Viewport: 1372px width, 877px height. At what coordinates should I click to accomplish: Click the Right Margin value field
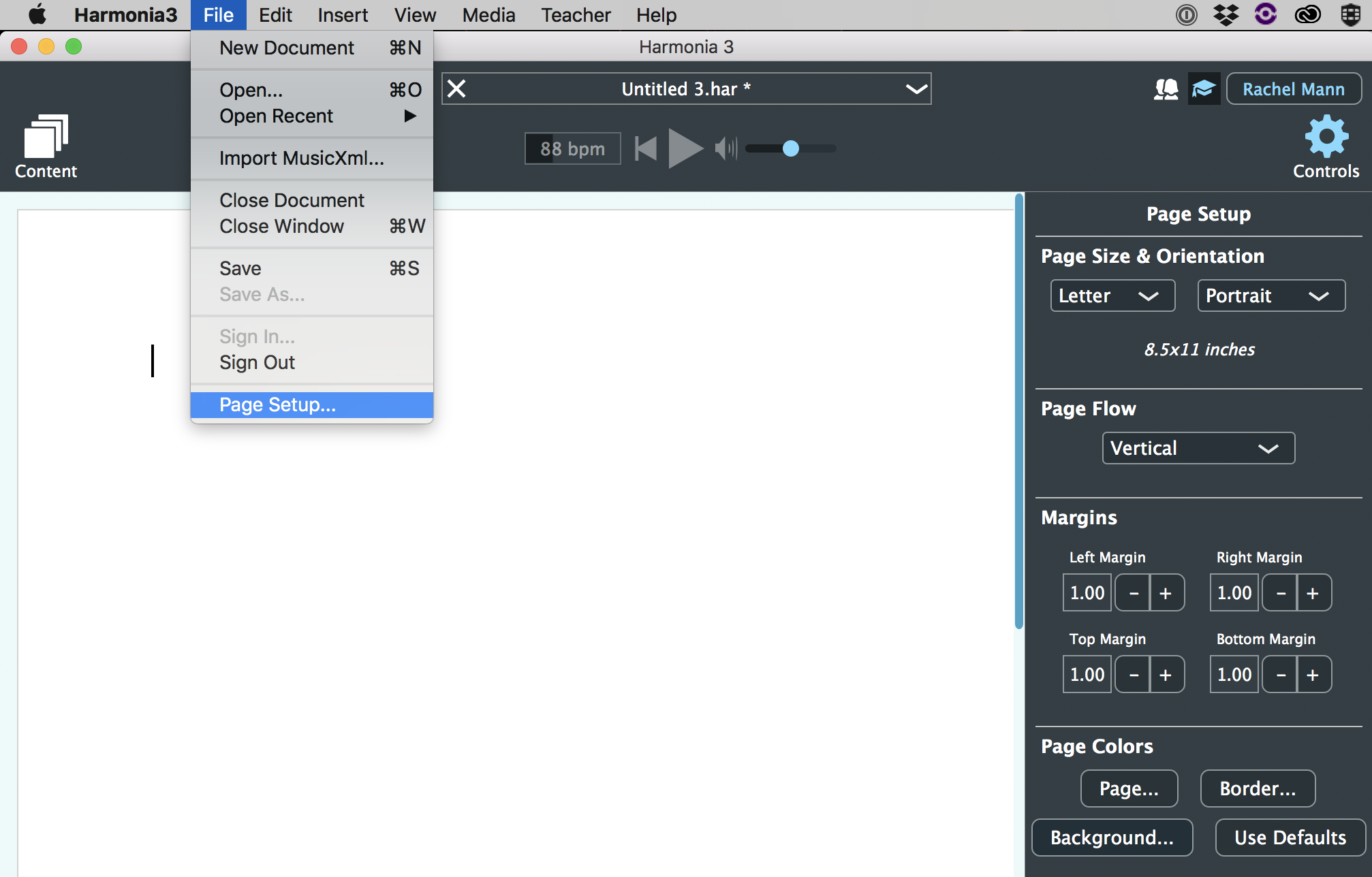point(1234,593)
